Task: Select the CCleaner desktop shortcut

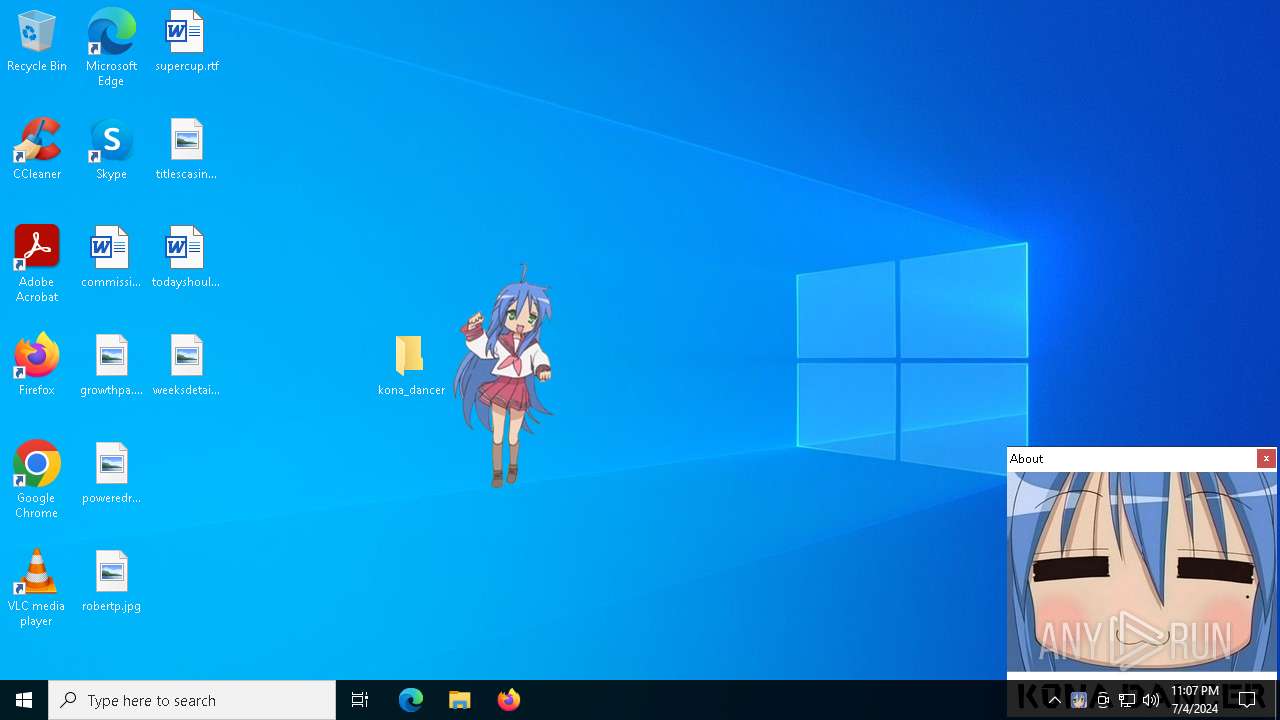Action: pyautogui.click(x=37, y=150)
